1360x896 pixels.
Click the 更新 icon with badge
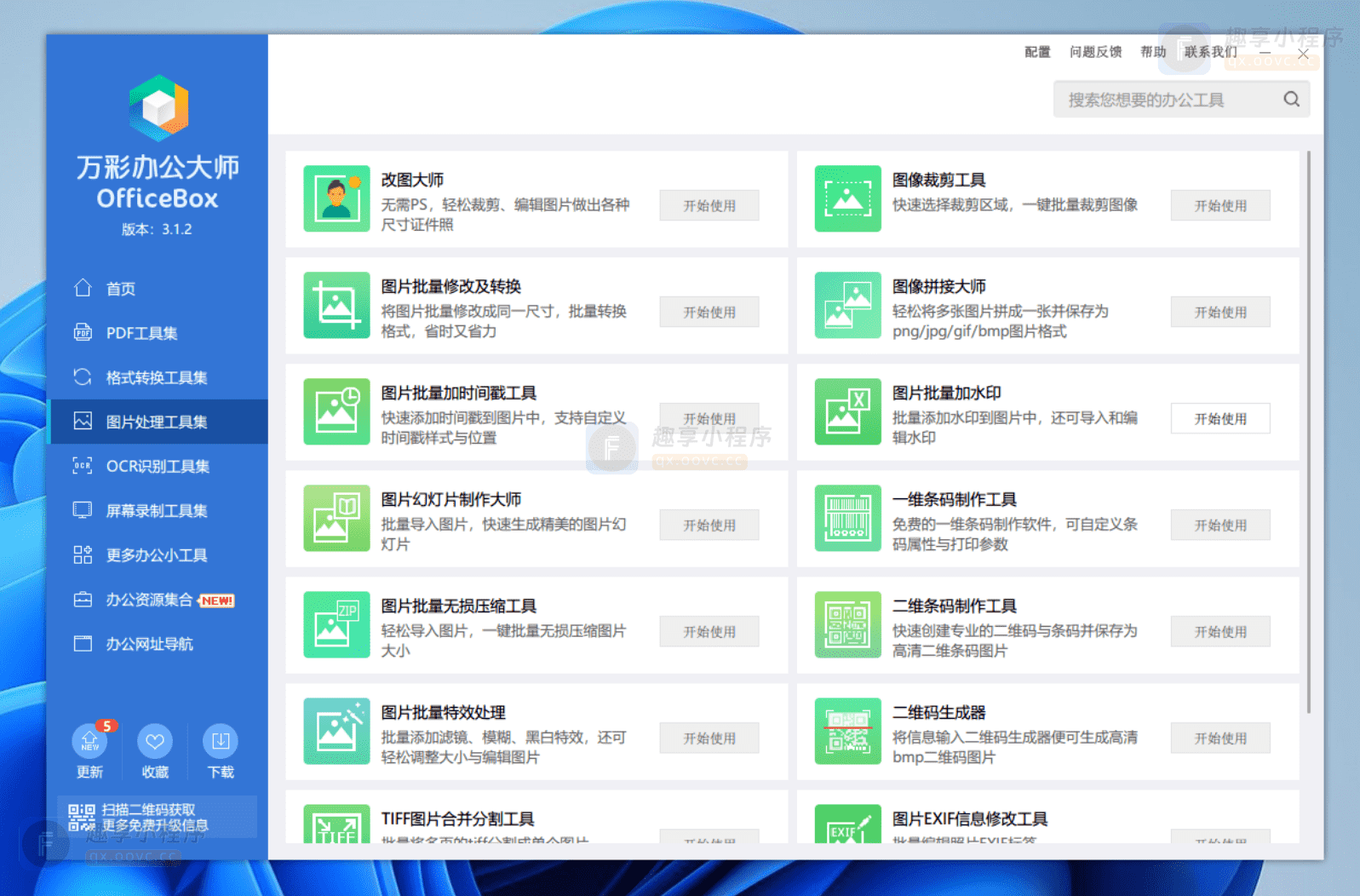(90, 740)
